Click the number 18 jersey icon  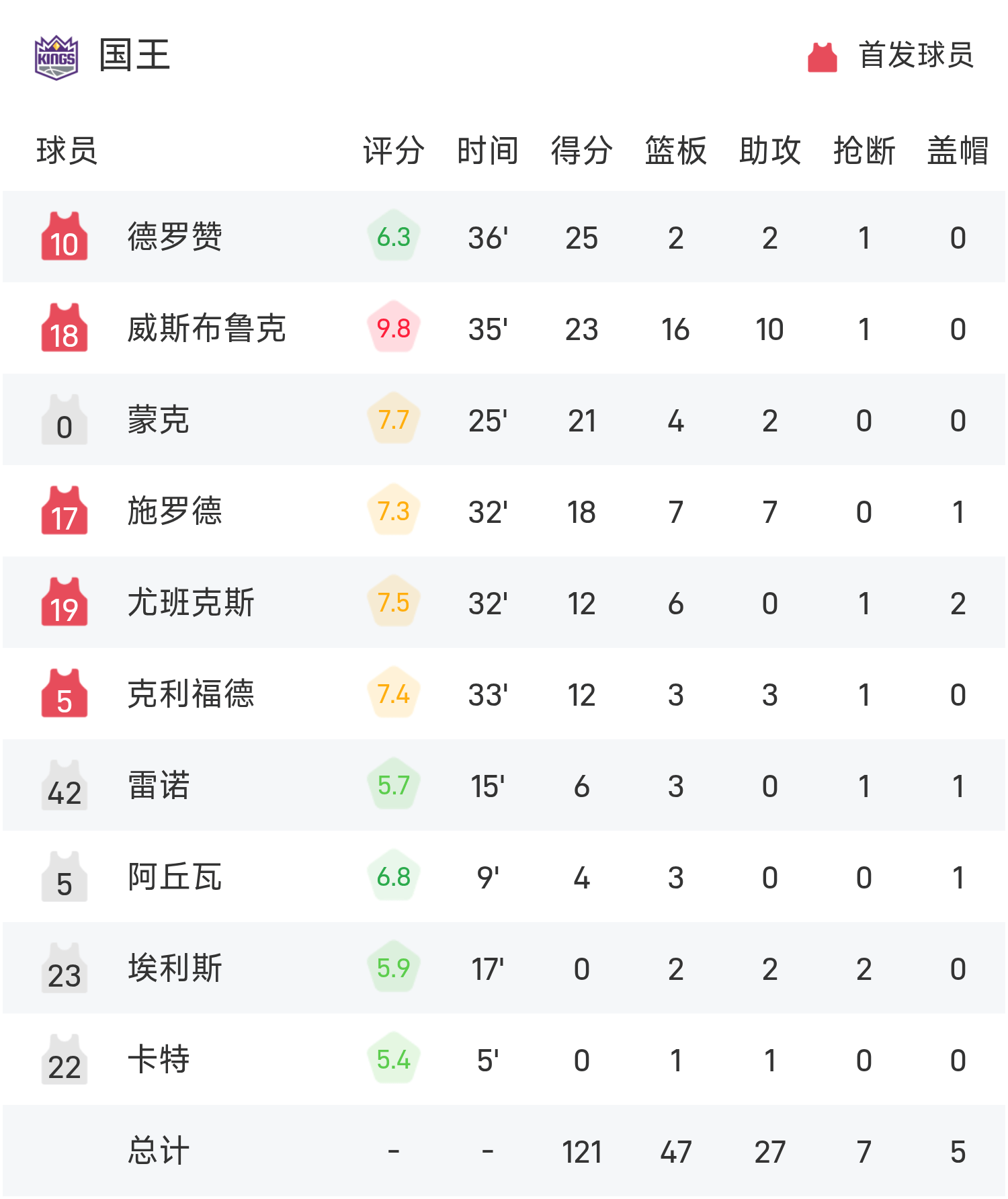65,328
